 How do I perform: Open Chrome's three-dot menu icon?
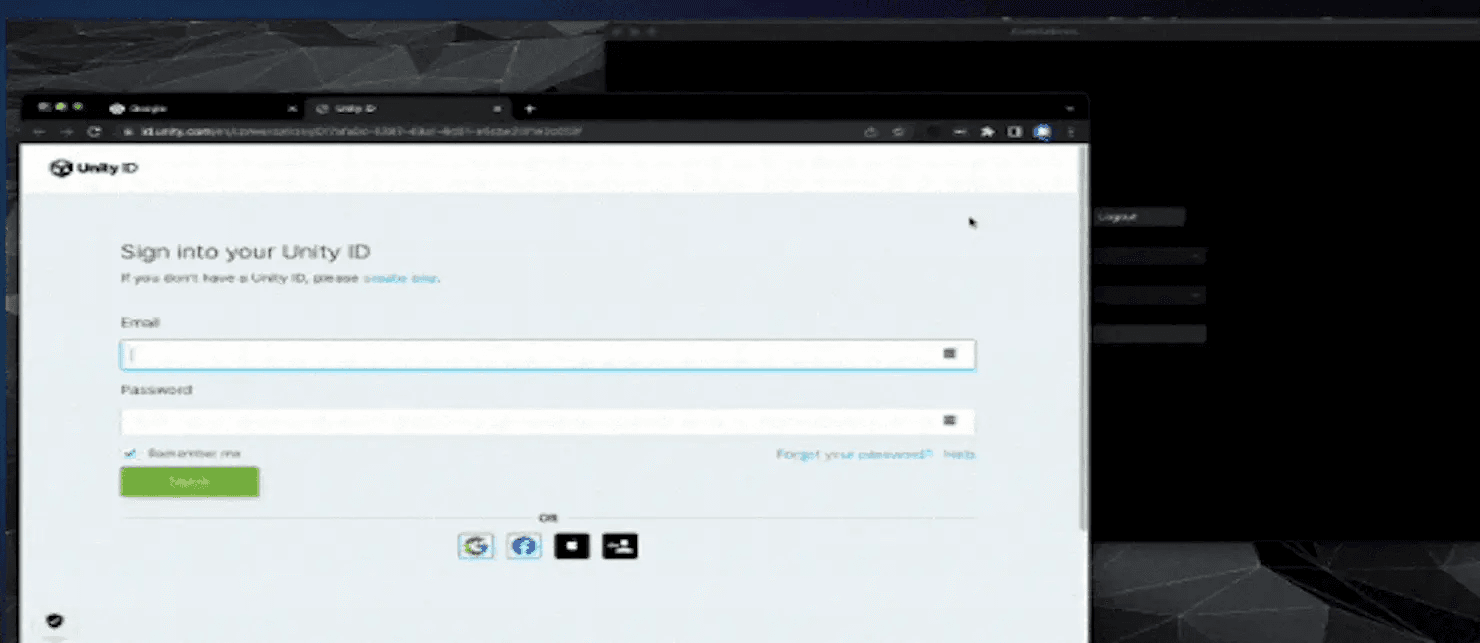pyautogui.click(x=1071, y=131)
